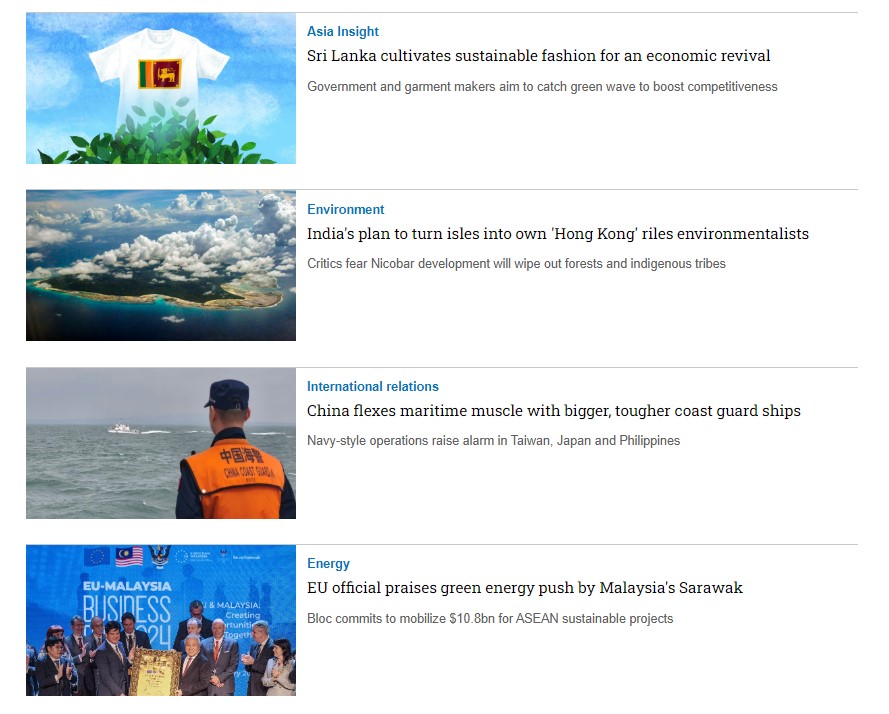Click the distant ship in coast guard photo
Screen dimensions: 889x714
123,428
